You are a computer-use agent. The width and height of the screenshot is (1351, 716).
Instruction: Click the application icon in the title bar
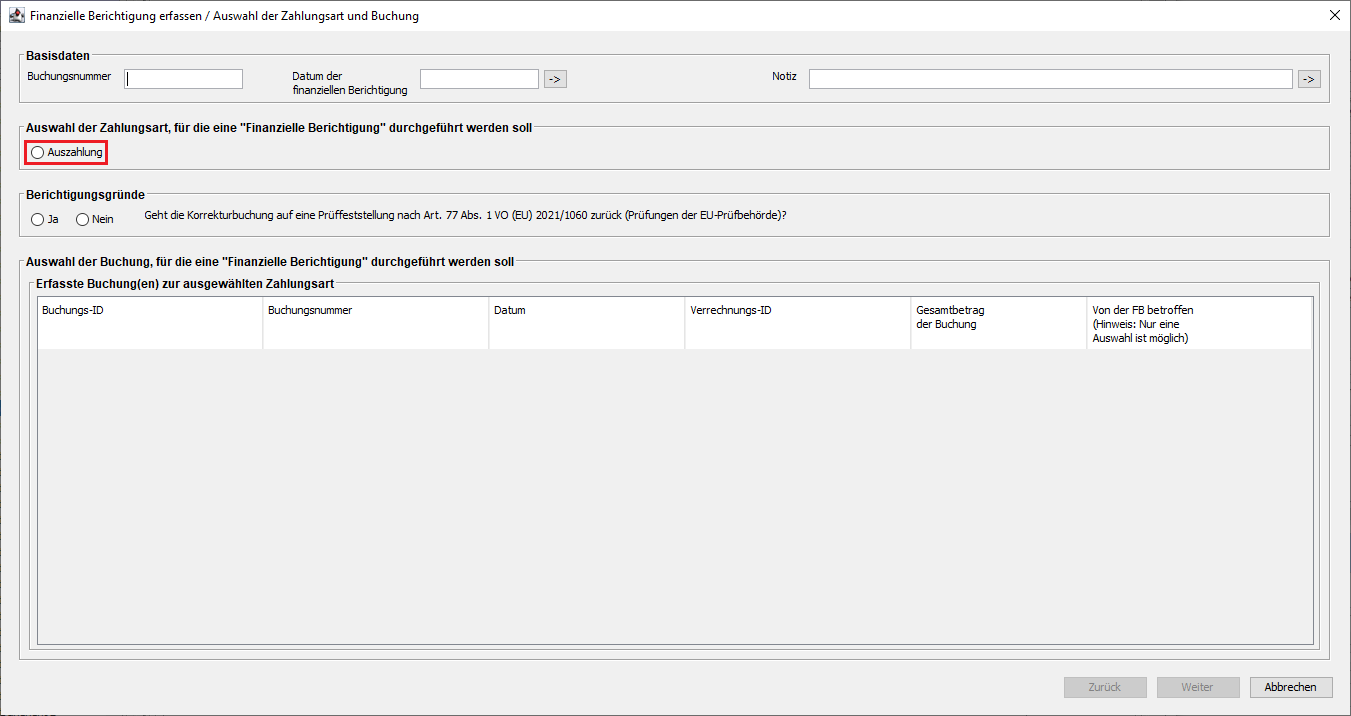pyautogui.click(x=16, y=16)
